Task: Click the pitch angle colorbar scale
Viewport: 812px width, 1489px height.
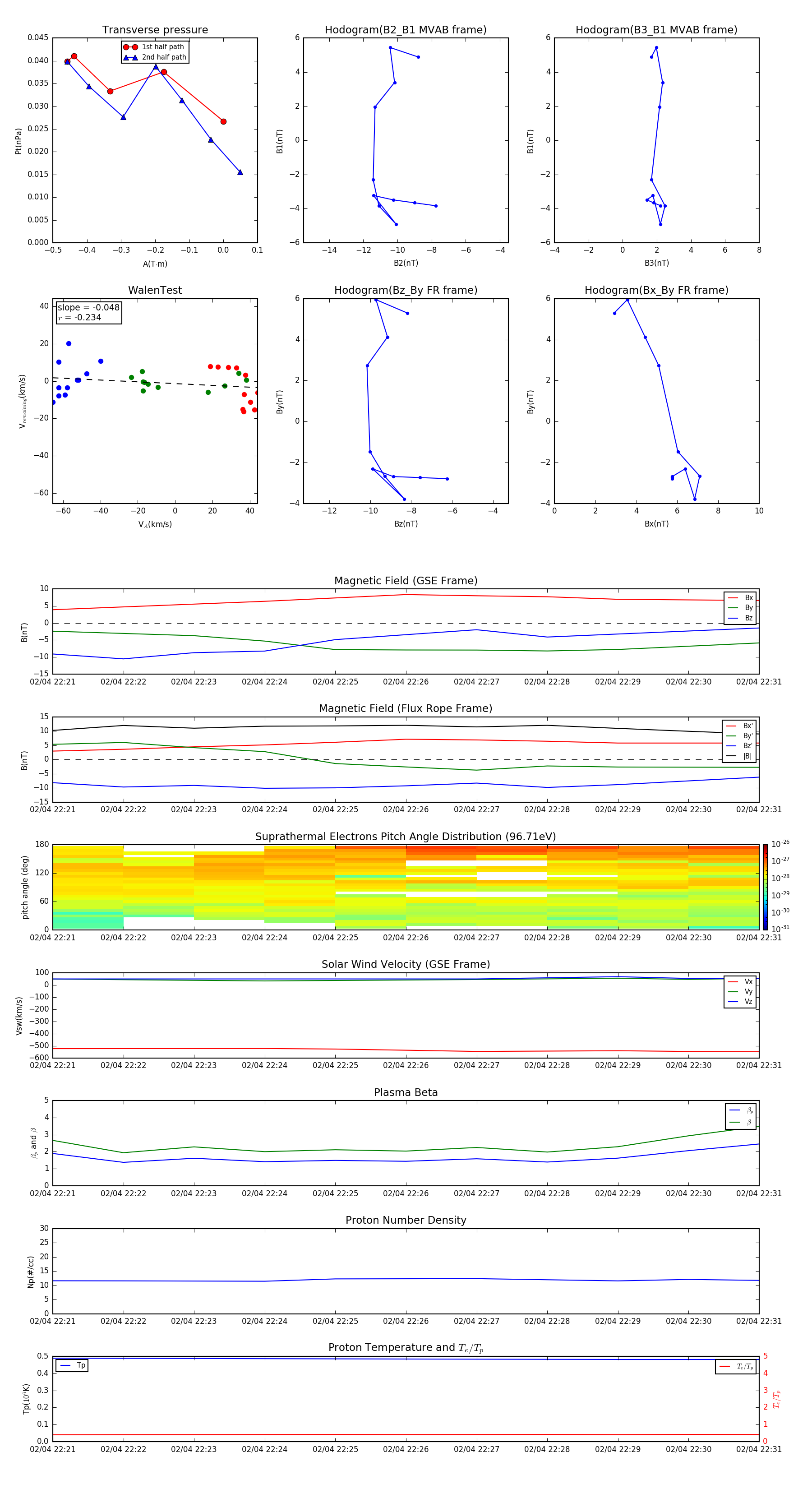Action: tap(765, 887)
